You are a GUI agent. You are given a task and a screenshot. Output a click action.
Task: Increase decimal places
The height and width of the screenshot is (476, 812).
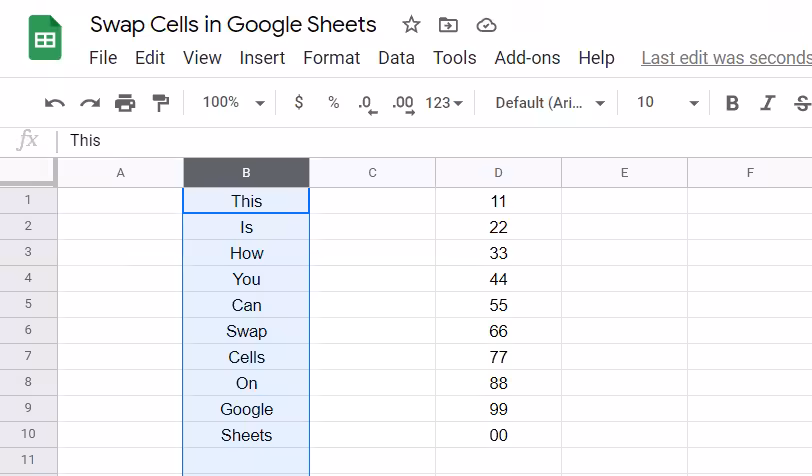403,104
